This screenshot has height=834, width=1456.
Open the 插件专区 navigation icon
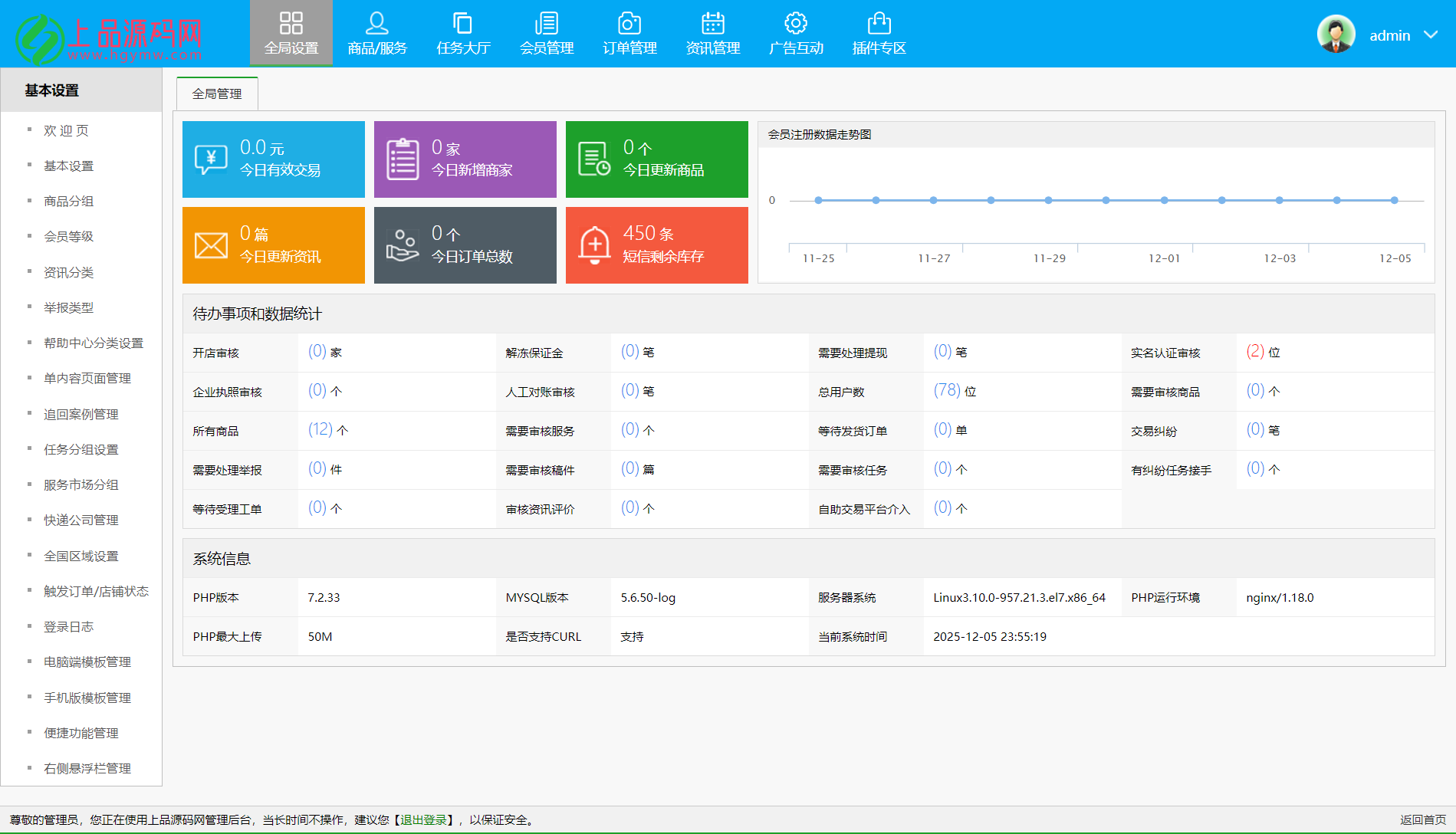[879, 32]
